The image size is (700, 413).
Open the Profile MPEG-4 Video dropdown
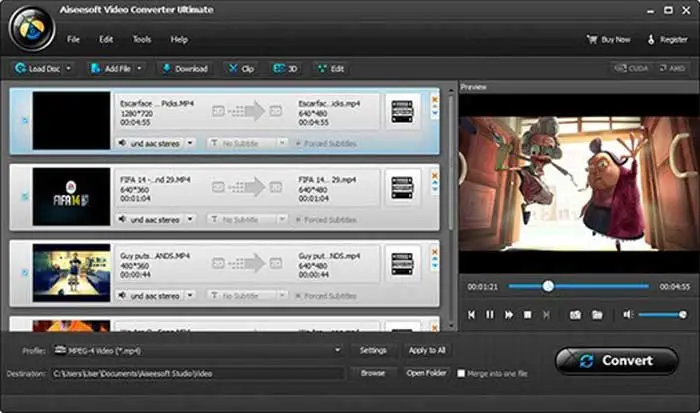337,350
